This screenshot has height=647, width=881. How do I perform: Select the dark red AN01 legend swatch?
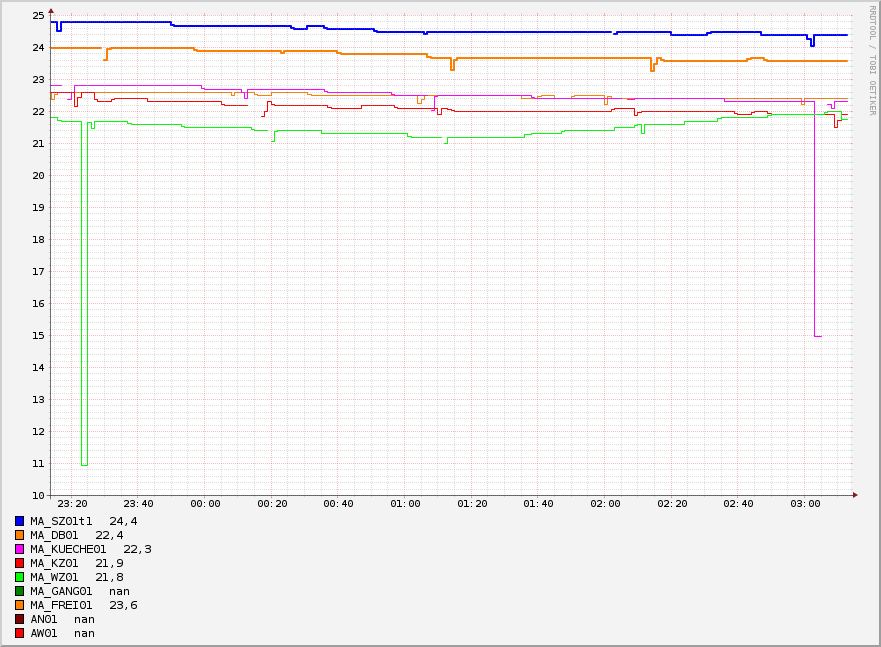[19, 619]
